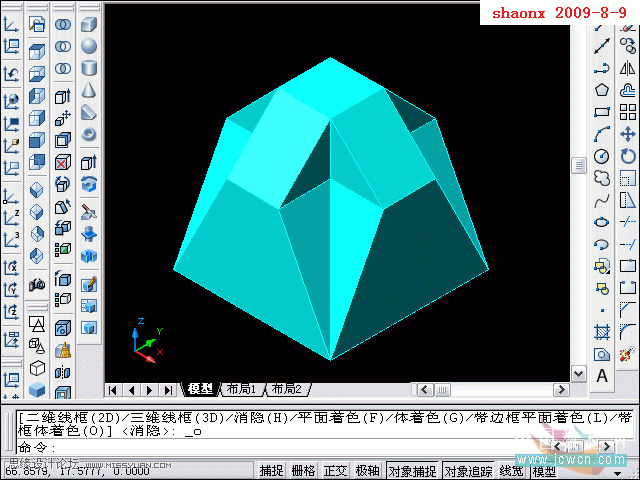Click the Rotate modify tool

point(627,156)
